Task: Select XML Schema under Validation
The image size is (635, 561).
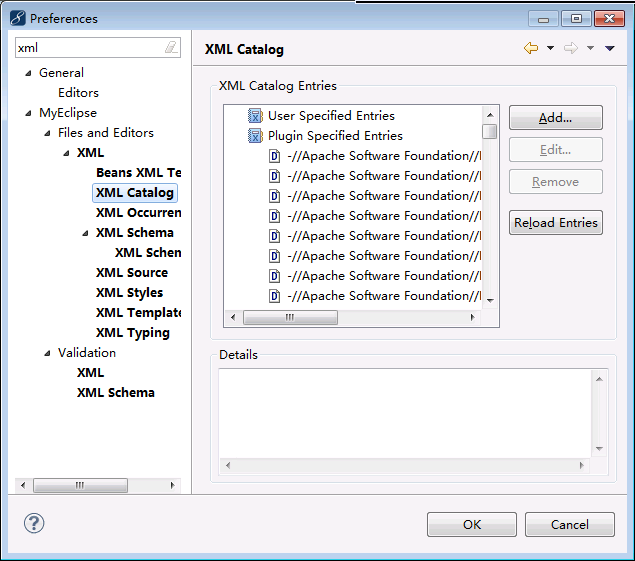Action: 116,392
